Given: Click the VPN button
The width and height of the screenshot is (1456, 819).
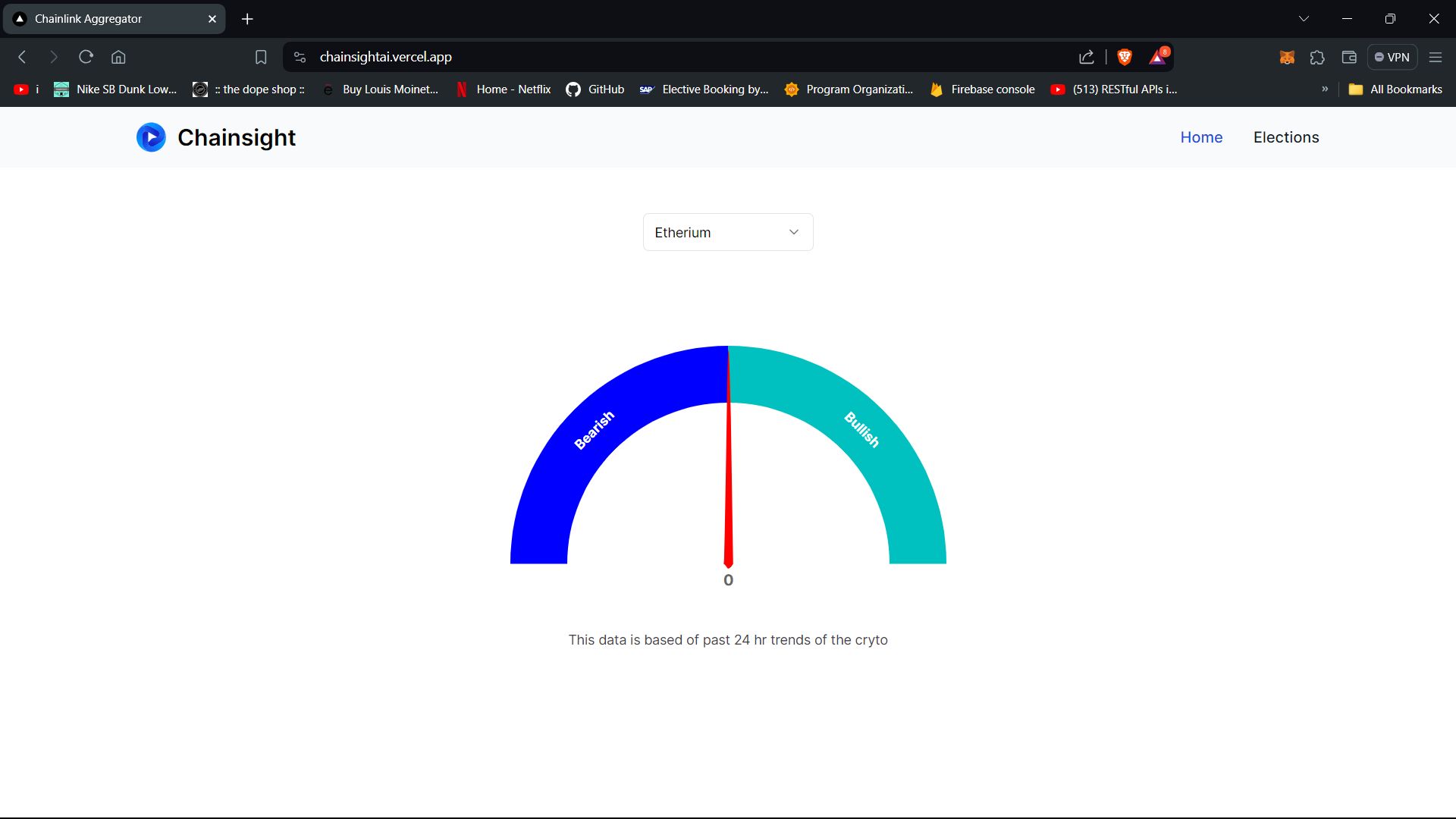Looking at the screenshot, I should (1392, 57).
